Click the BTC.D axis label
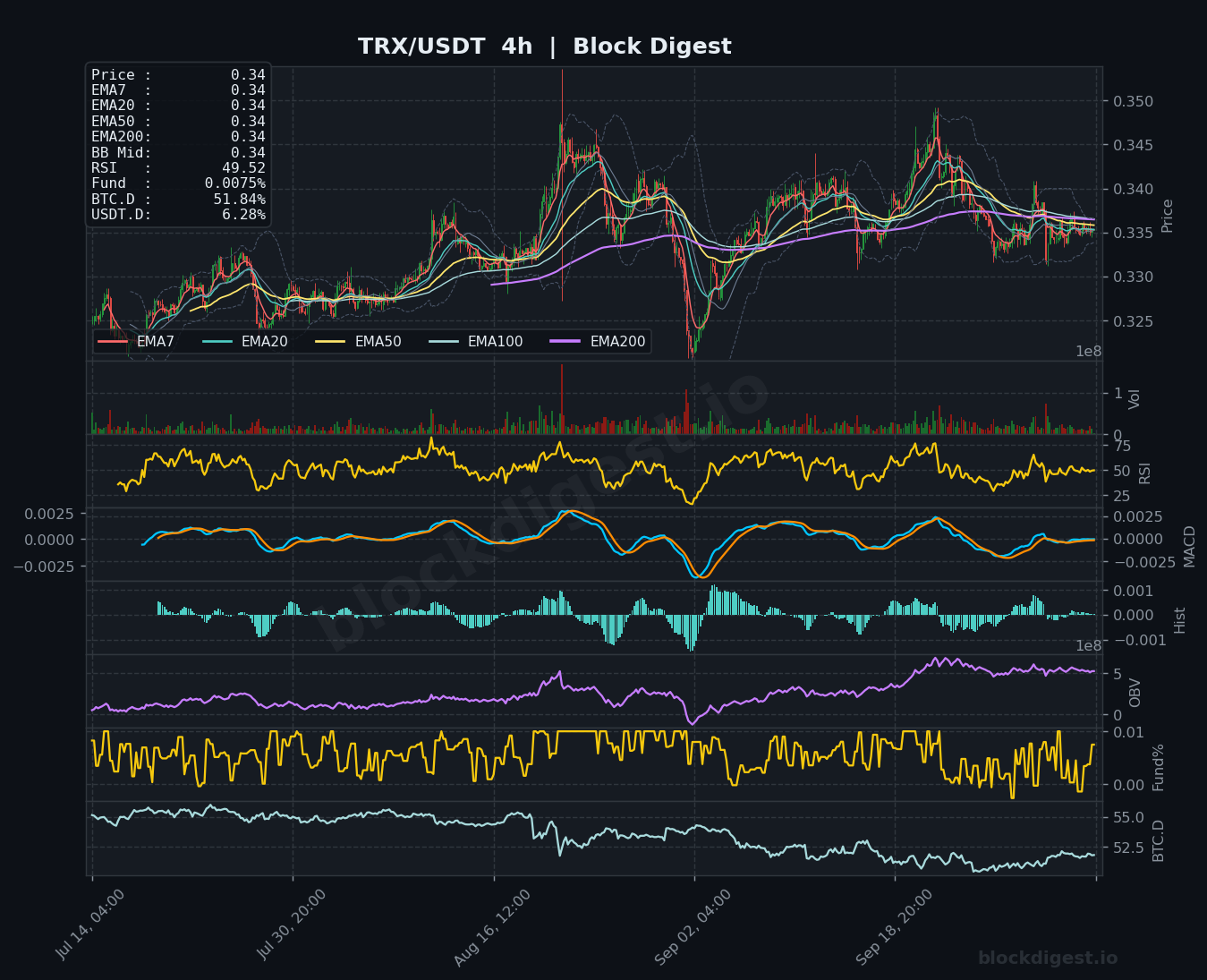This screenshot has width=1207, height=980. click(1158, 840)
